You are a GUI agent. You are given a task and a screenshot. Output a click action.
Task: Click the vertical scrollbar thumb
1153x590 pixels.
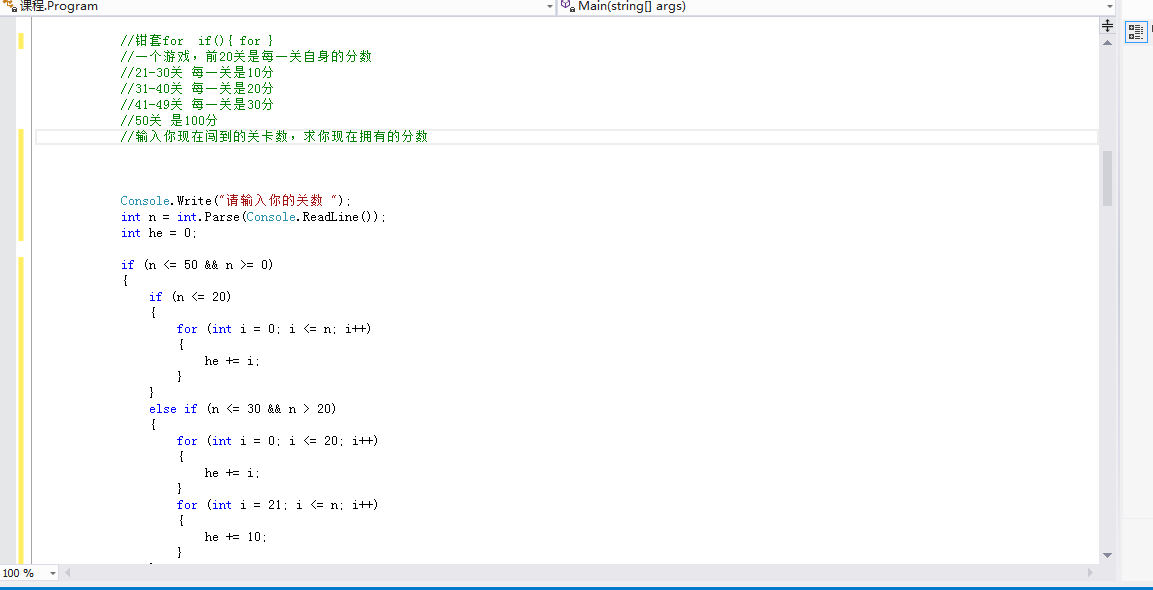(1107, 178)
